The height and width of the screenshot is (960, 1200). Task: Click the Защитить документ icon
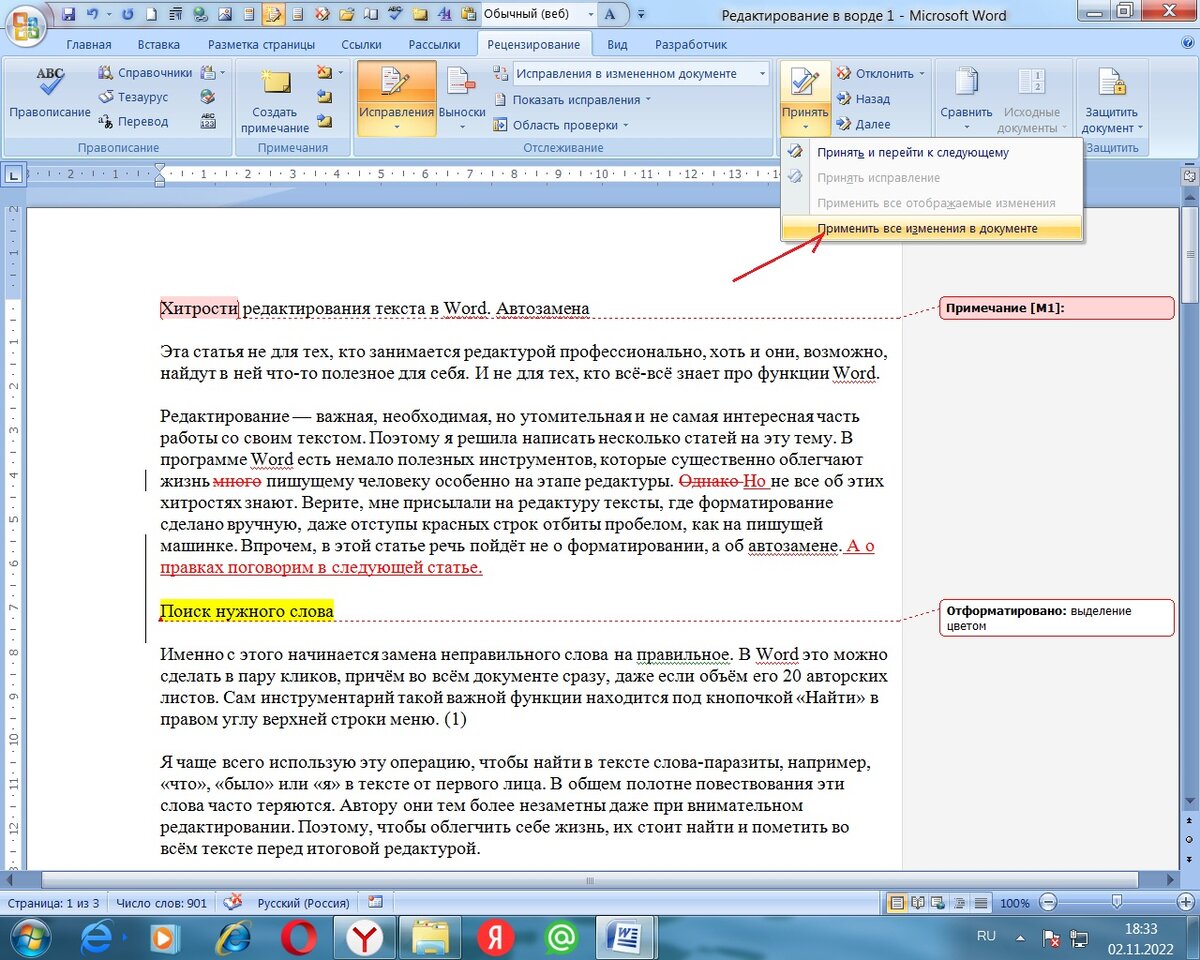coord(1111,100)
